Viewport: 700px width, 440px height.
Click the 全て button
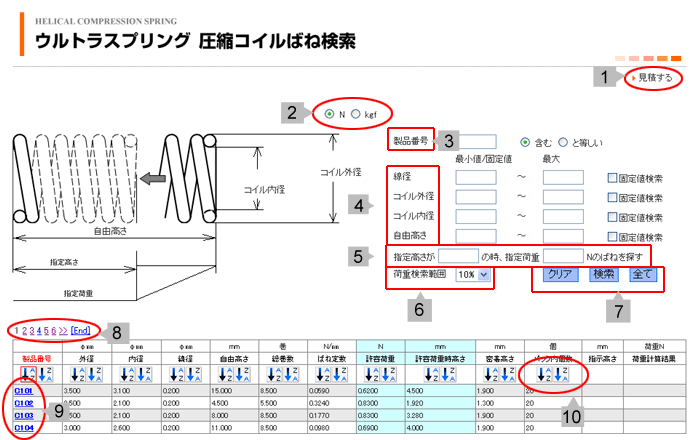[643, 274]
